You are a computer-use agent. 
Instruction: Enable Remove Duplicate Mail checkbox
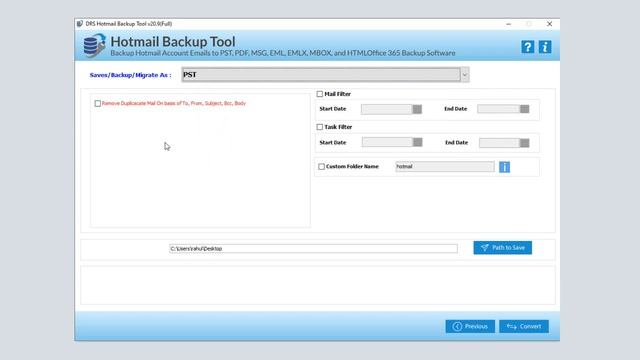pyautogui.click(x=98, y=104)
